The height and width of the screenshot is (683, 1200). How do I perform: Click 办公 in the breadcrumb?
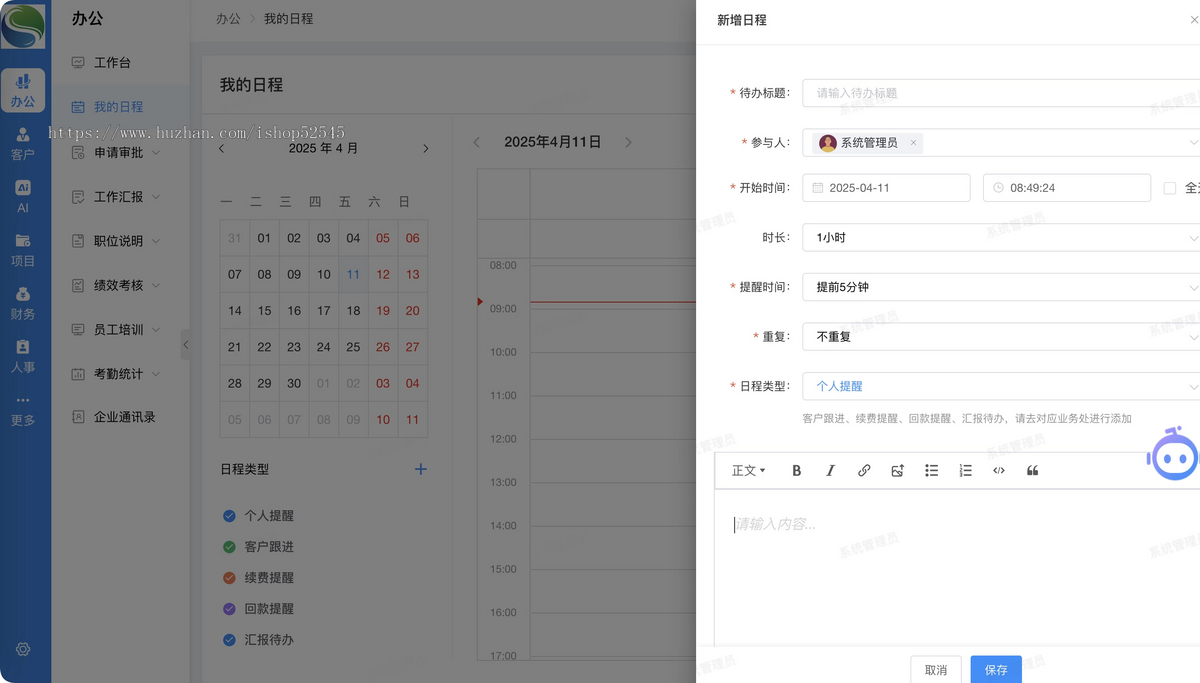[x=228, y=19]
